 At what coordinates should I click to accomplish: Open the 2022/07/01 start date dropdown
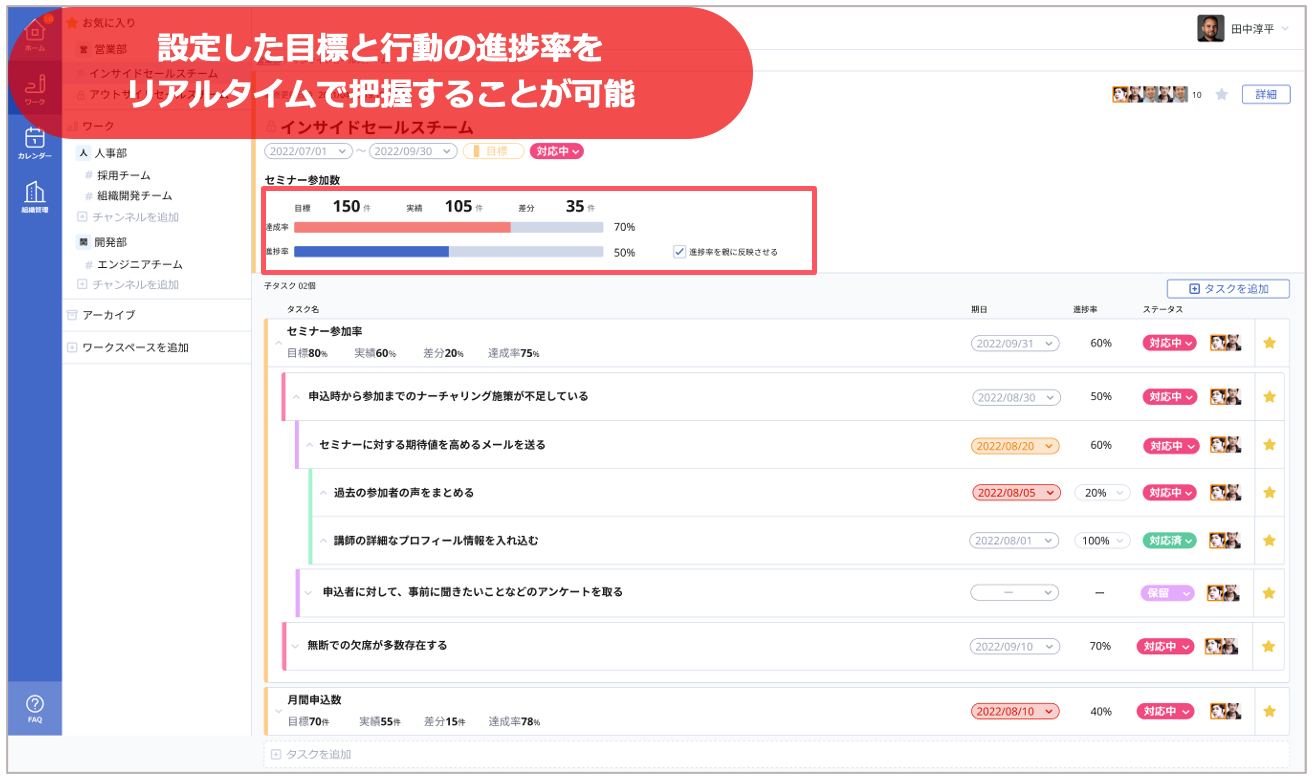[x=308, y=151]
